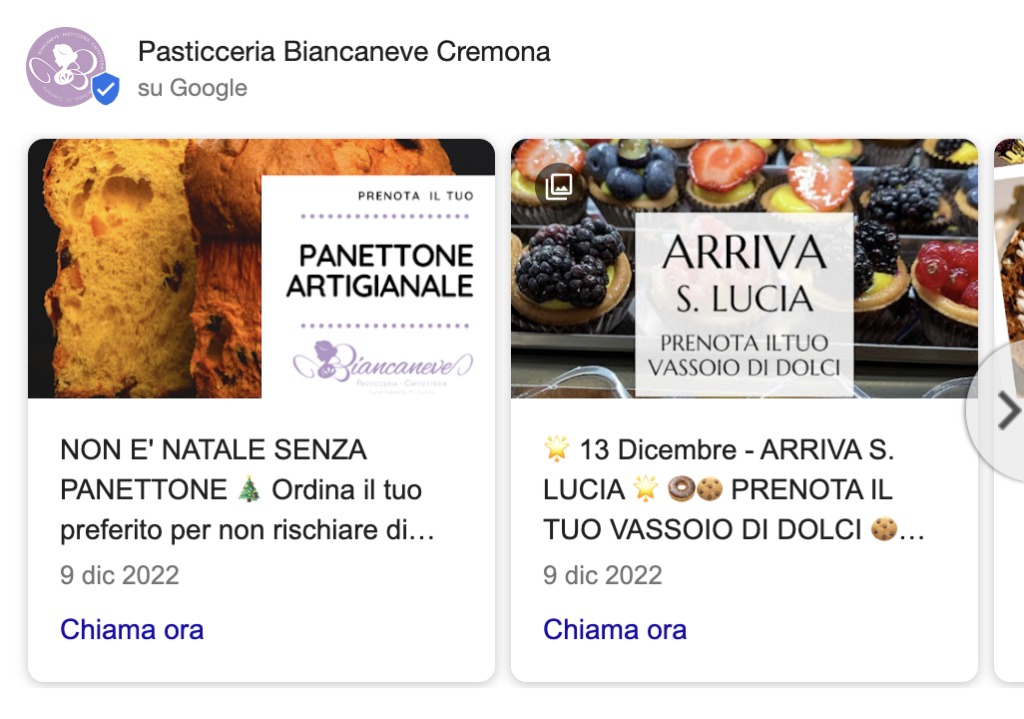
Task: Click the PRENOTA IL TUO VASSOIO DI DOLCI overlay text
Action: click(x=744, y=355)
